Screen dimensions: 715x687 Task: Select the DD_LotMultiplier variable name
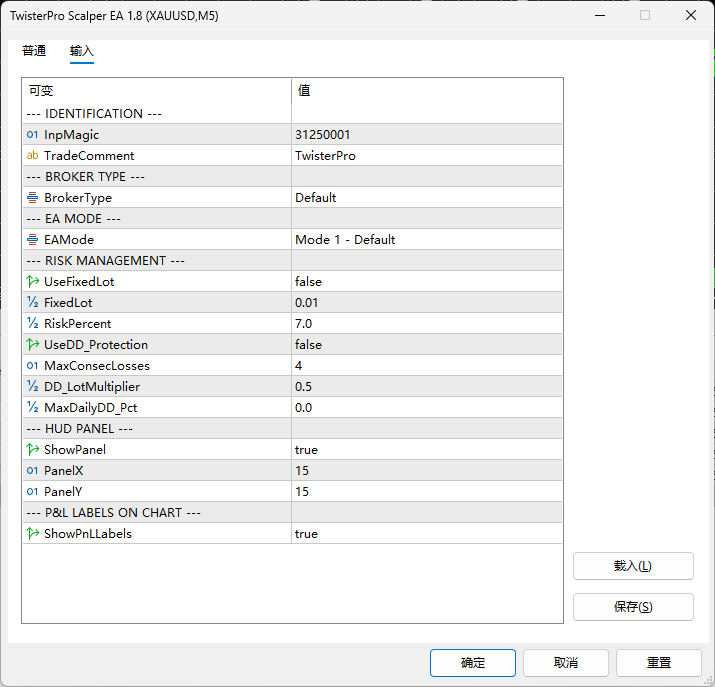(x=92, y=387)
